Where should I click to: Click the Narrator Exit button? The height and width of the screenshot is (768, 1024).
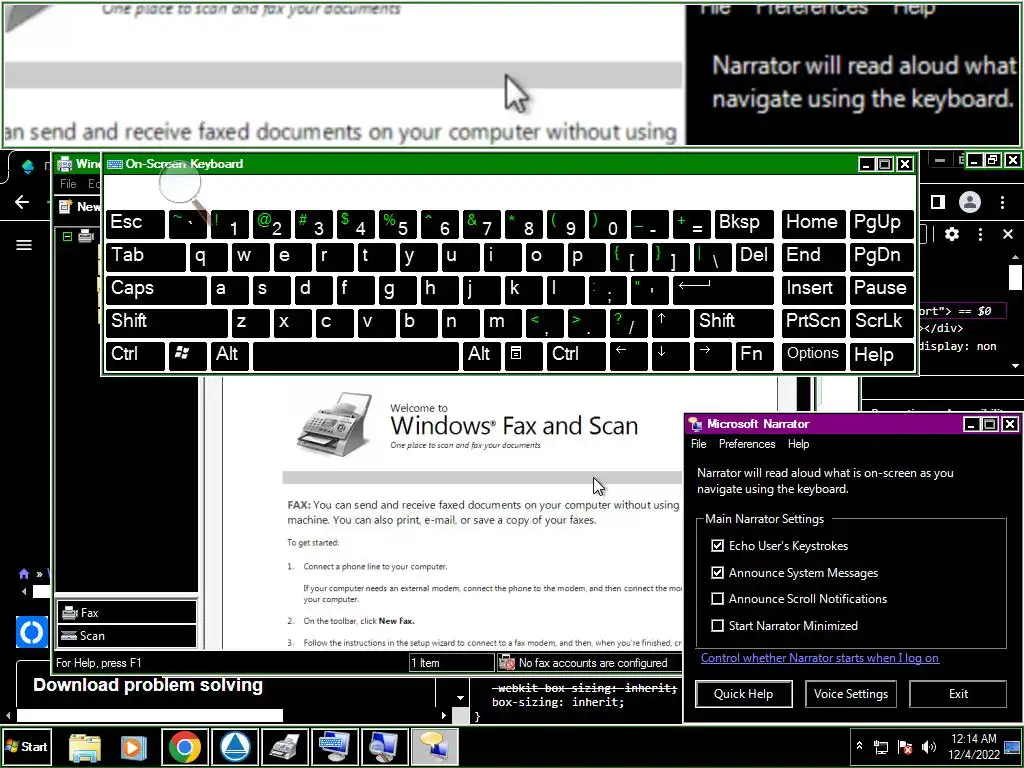tap(957, 694)
